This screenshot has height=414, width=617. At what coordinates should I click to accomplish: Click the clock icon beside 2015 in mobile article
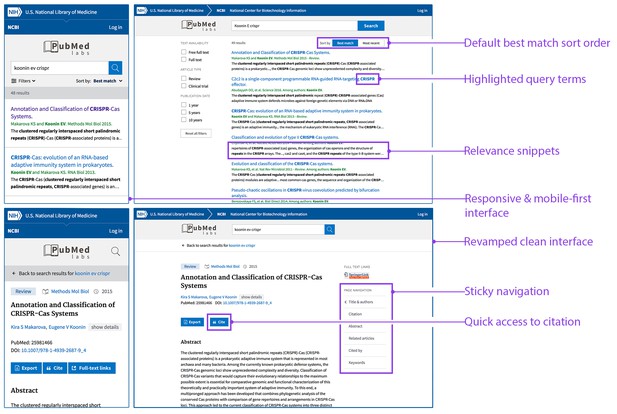point(96,291)
